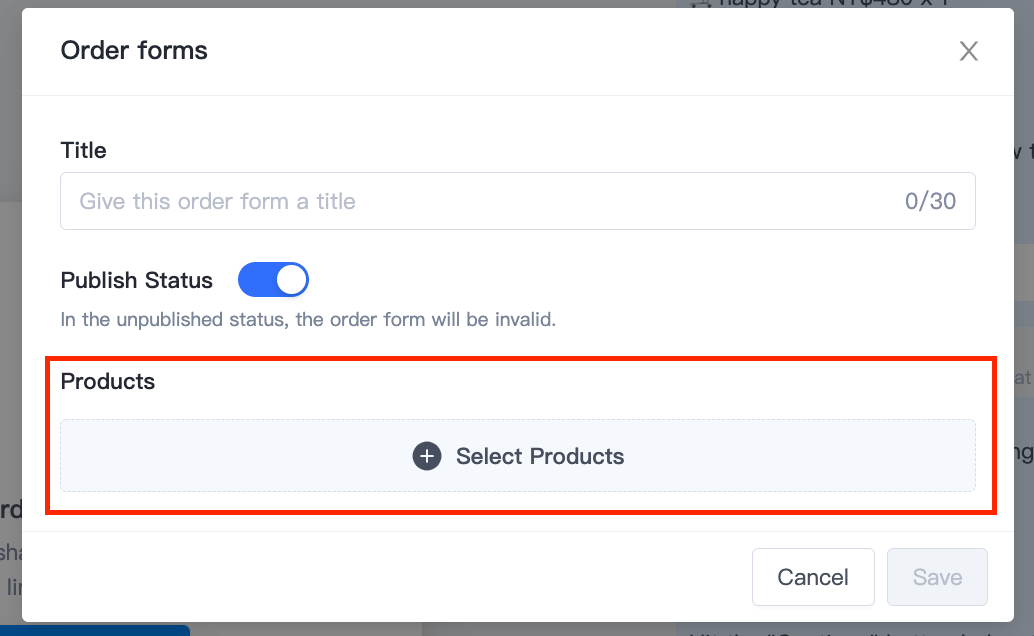Click the unpublished status hint text
1034x636 pixels.
[308, 319]
